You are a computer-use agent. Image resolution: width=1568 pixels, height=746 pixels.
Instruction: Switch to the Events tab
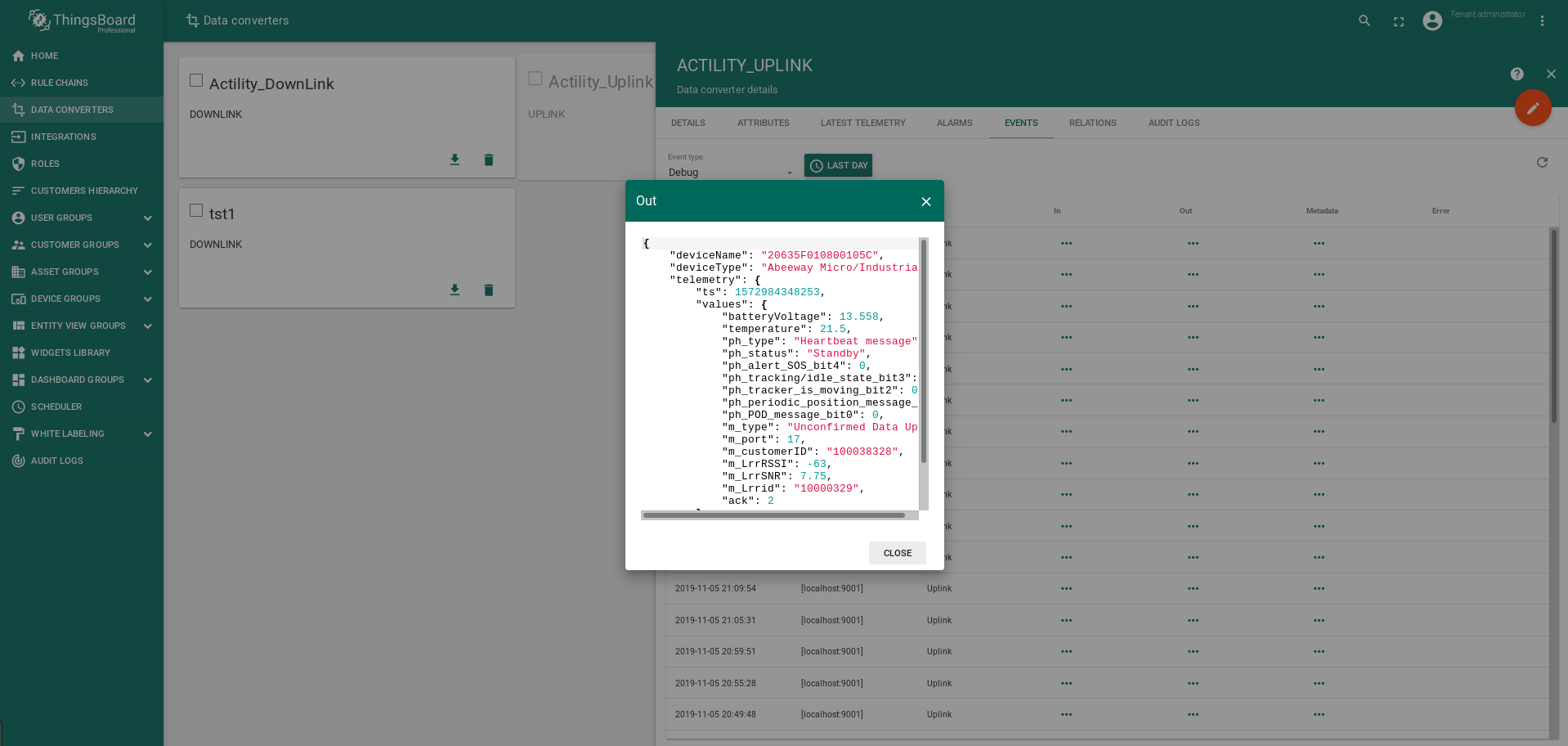[x=1021, y=123]
